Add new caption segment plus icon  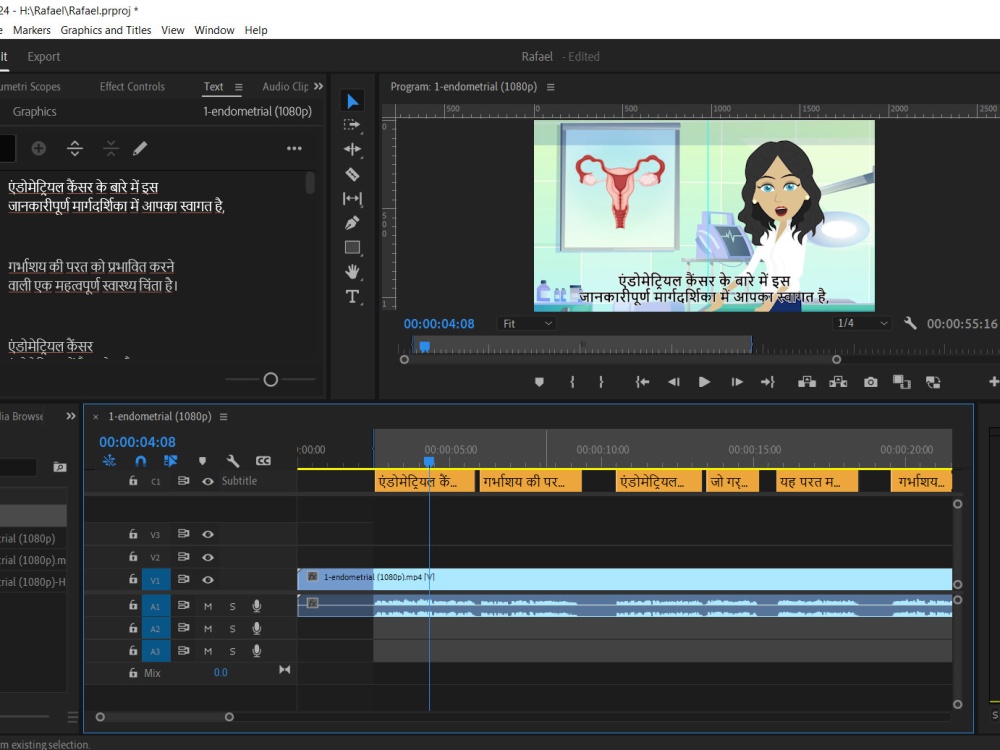click(x=39, y=149)
